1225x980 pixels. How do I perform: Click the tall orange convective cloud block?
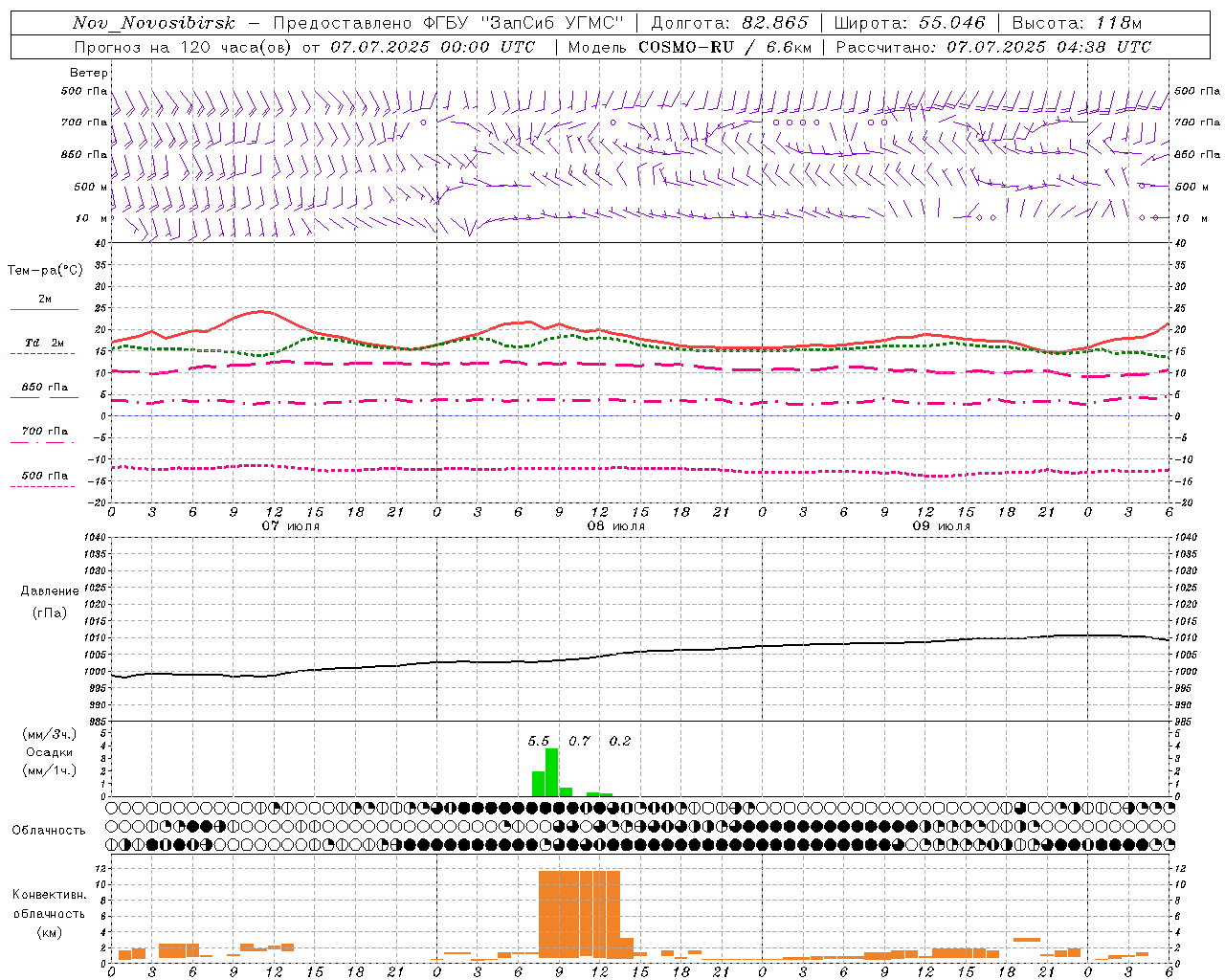click(579, 914)
